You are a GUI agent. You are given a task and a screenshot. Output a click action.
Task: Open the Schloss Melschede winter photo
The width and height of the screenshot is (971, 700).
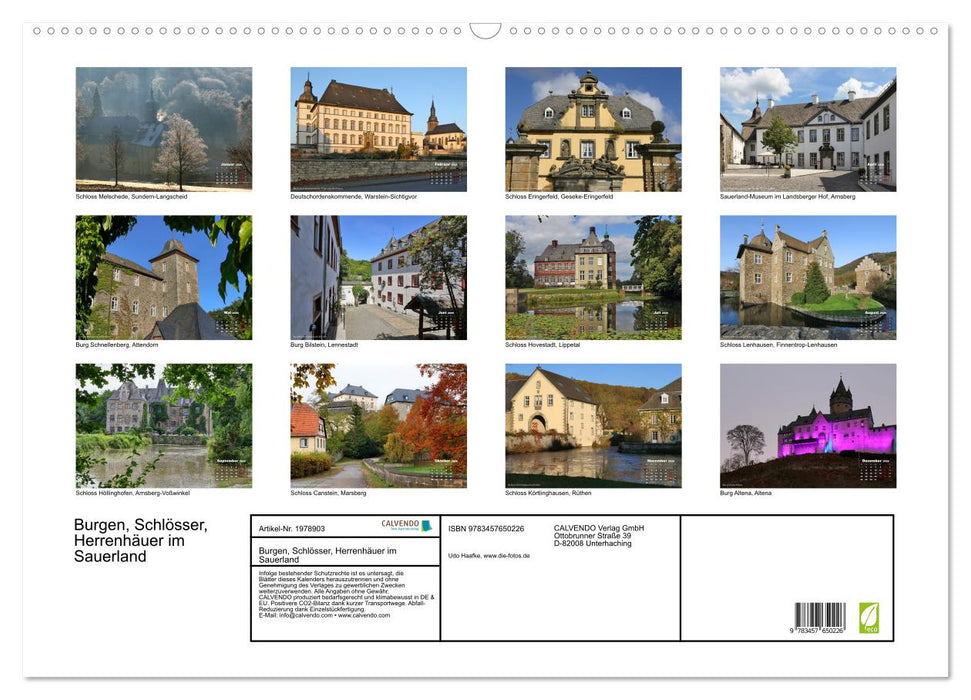pyautogui.click(x=164, y=129)
